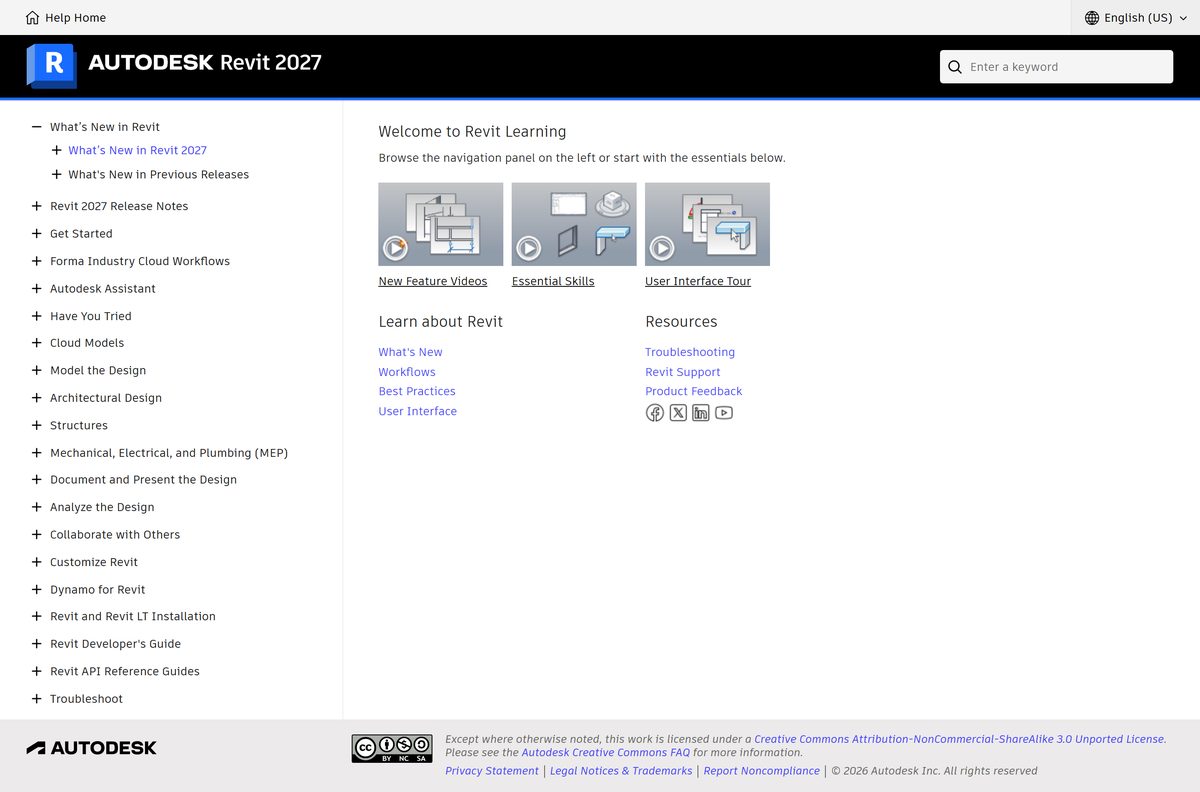Expand the Revit Developer's Guide node

37,644
